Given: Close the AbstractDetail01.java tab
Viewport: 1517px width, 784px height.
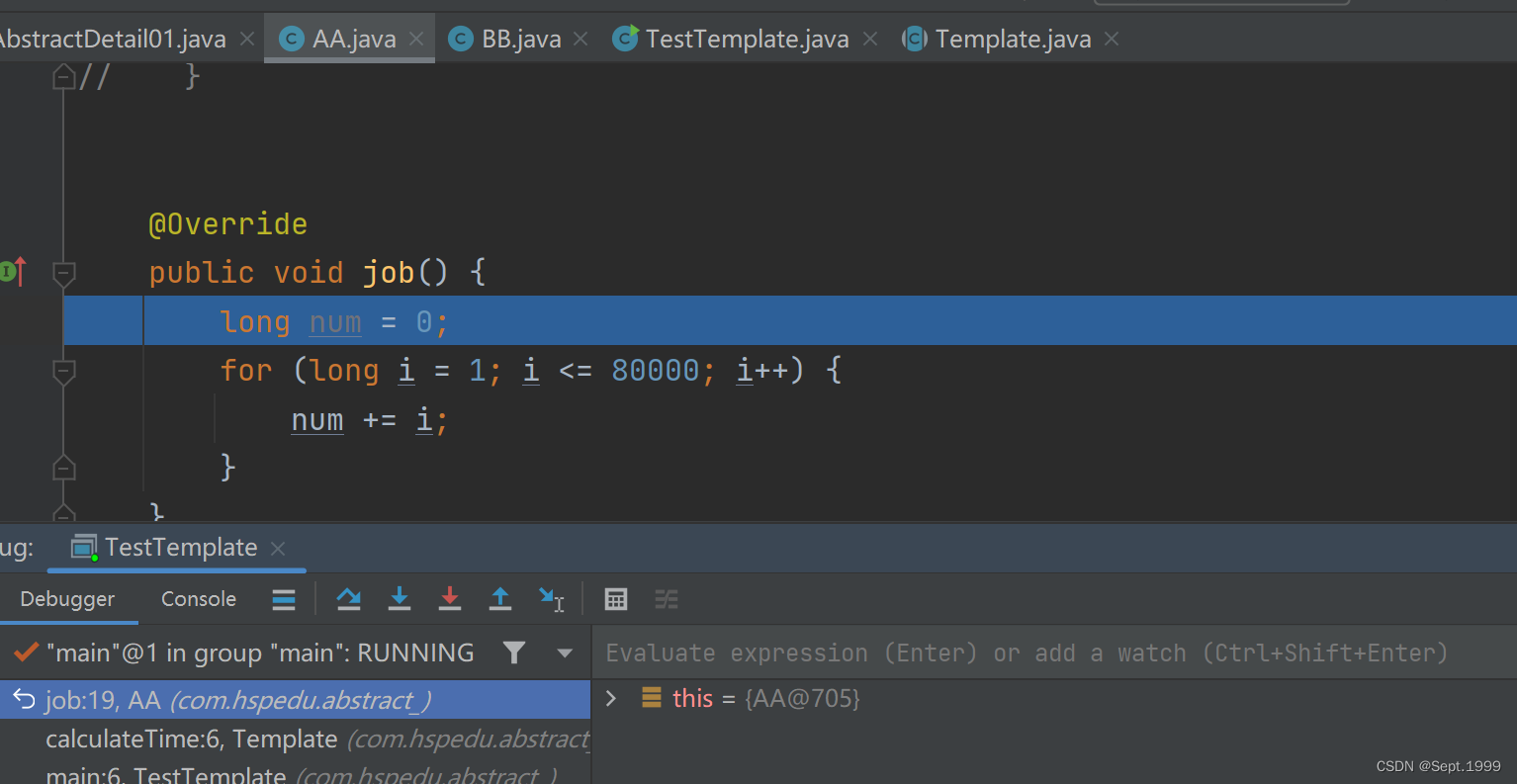Looking at the screenshot, I should coord(247,39).
